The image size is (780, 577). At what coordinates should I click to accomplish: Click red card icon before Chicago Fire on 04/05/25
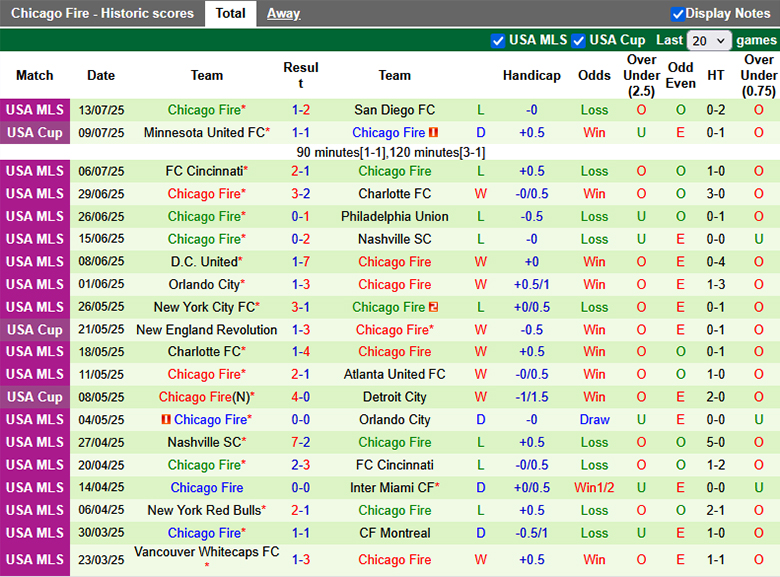pyautogui.click(x=166, y=420)
